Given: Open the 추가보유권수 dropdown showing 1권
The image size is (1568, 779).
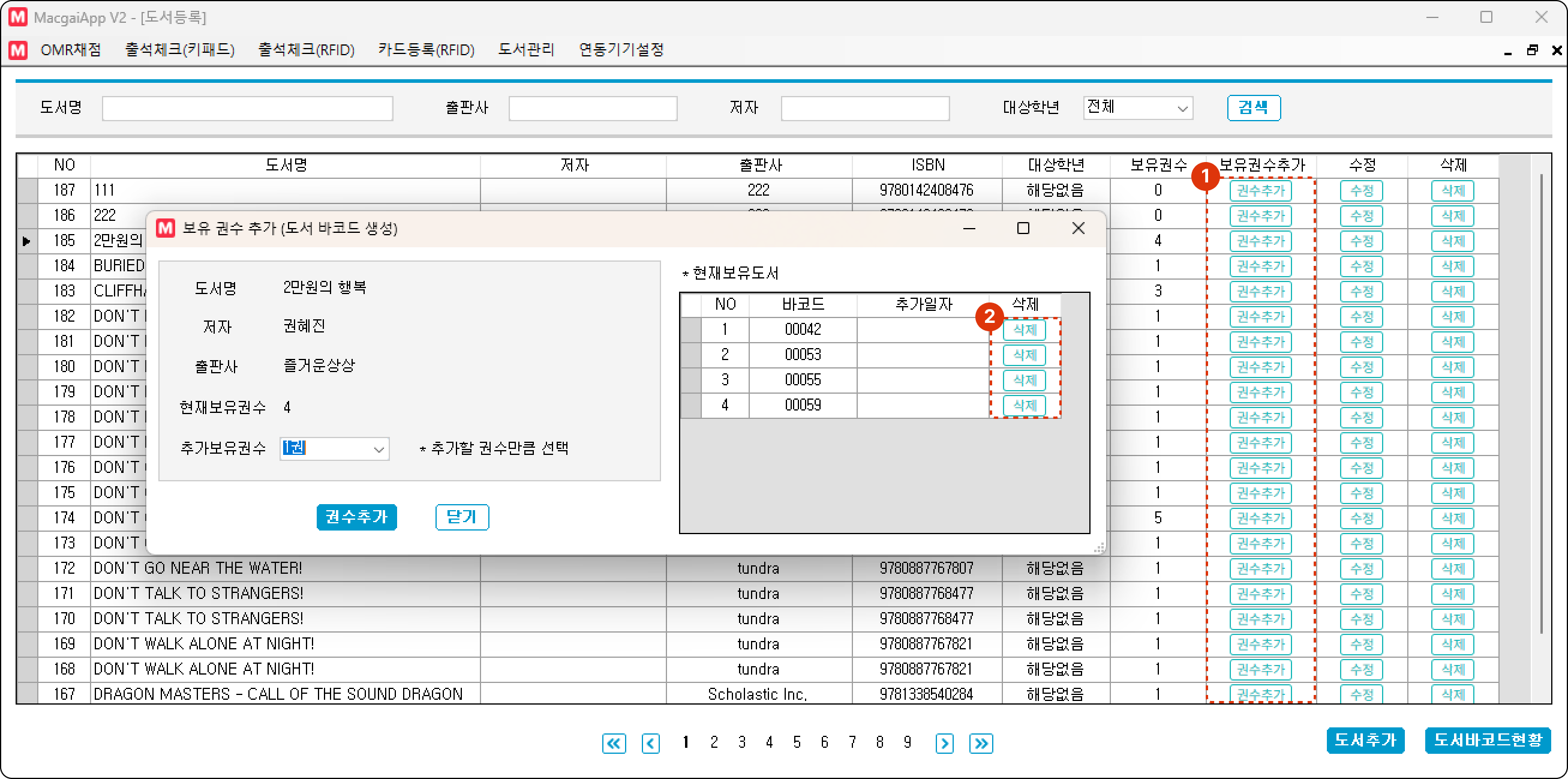Looking at the screenshot, I should tap(379, 449).
